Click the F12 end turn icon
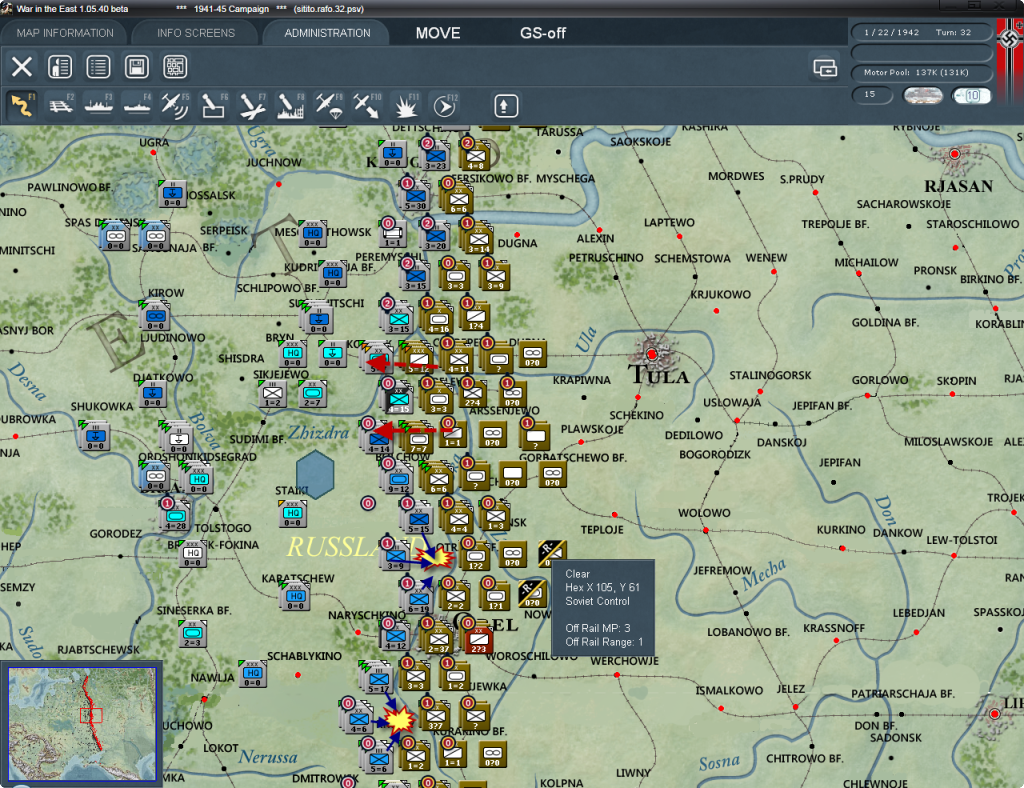The image size is (1024, 788). point(444,105)
